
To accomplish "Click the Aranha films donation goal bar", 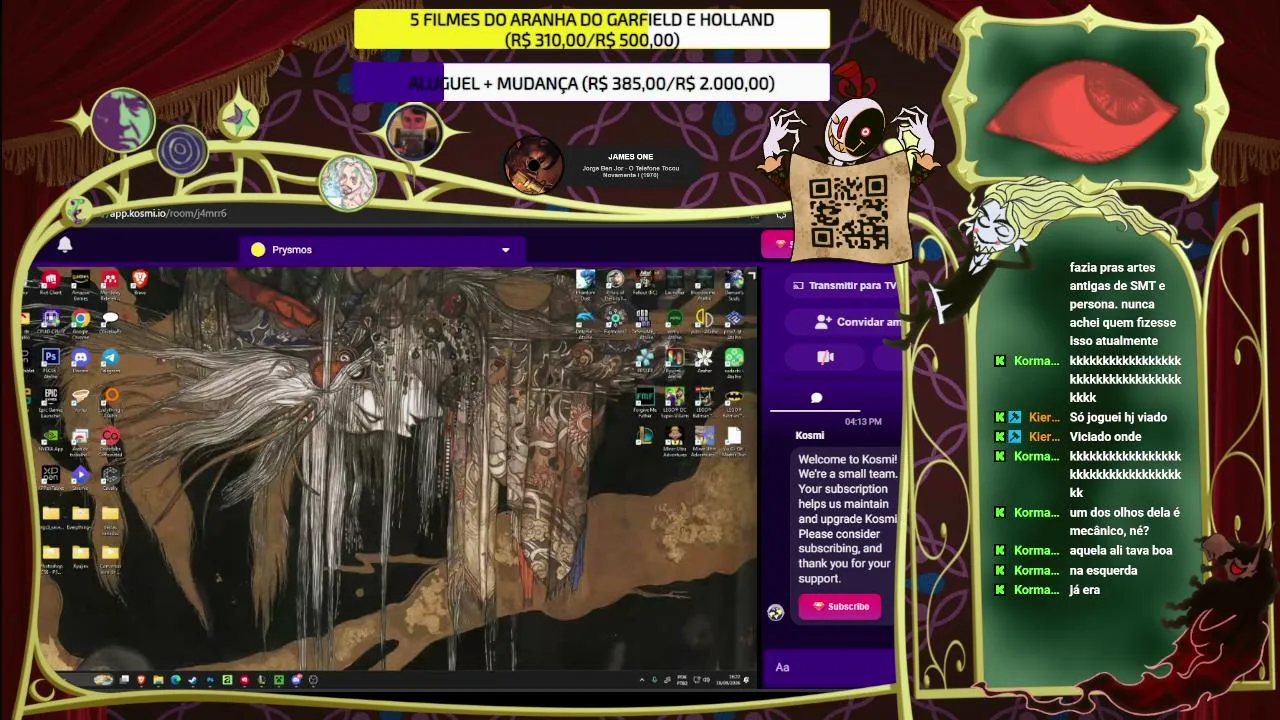I will 591,30.
